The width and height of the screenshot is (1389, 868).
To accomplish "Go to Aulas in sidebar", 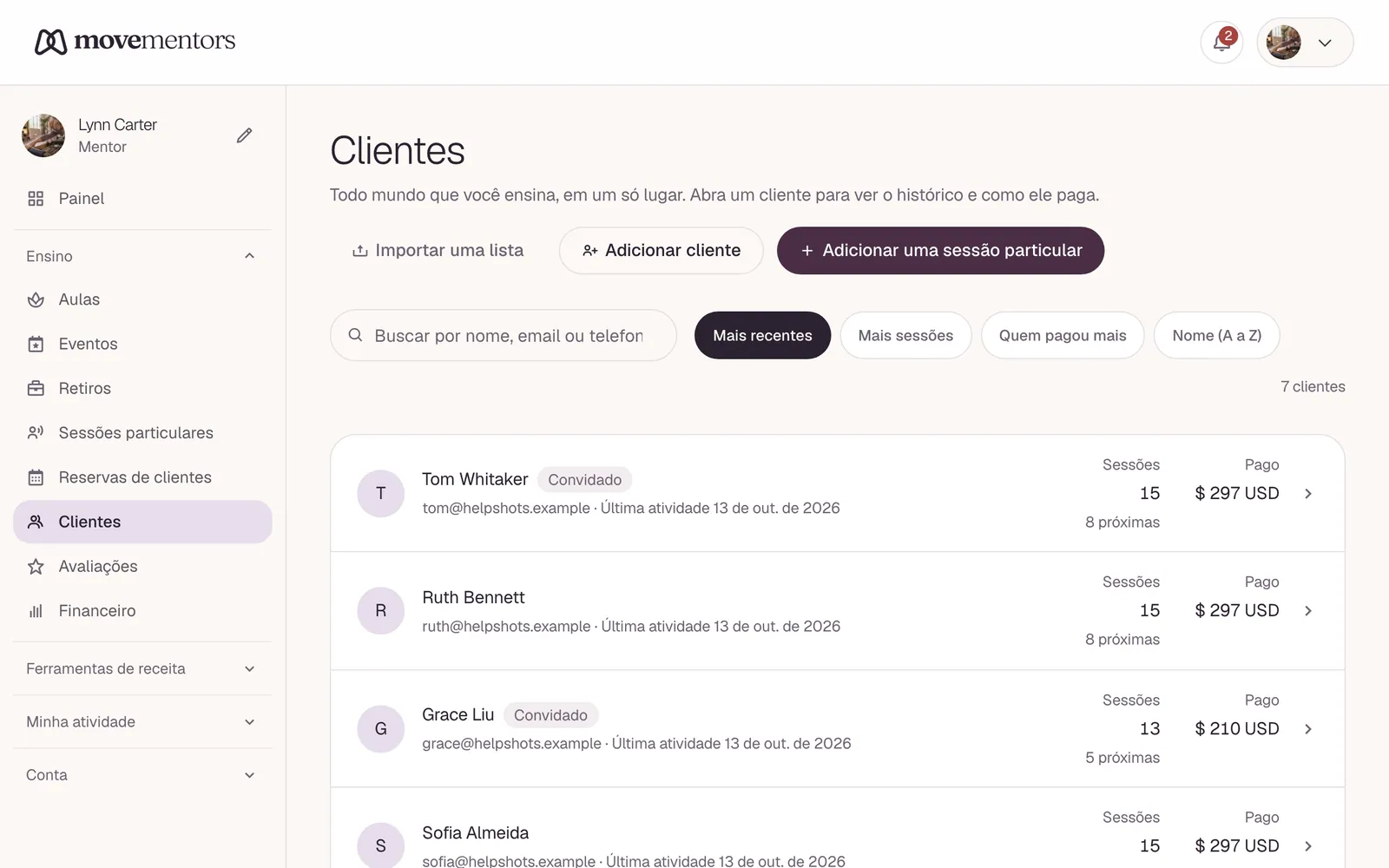I will pos(142,299).
